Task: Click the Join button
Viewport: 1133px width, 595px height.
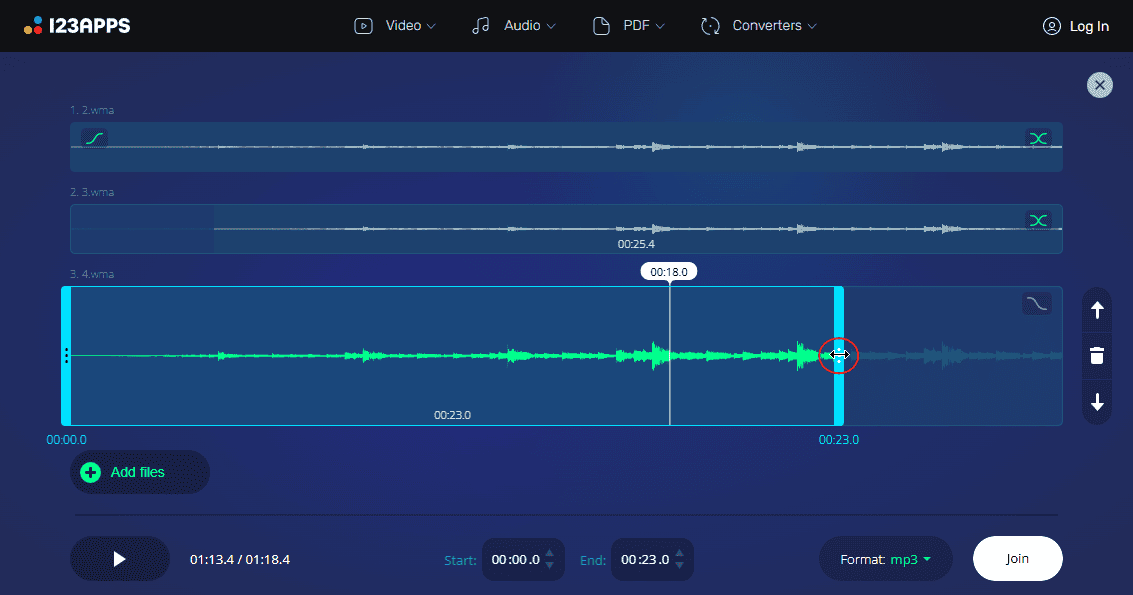Action: [x=1017, y=559]
